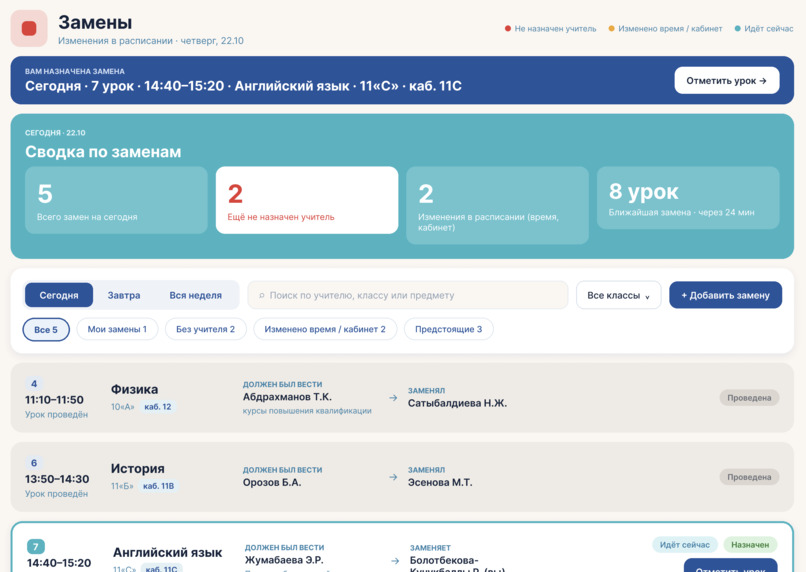
Task: Click orange legend dot Изменено время / кабинет
Action: click(x=611, y=29)
